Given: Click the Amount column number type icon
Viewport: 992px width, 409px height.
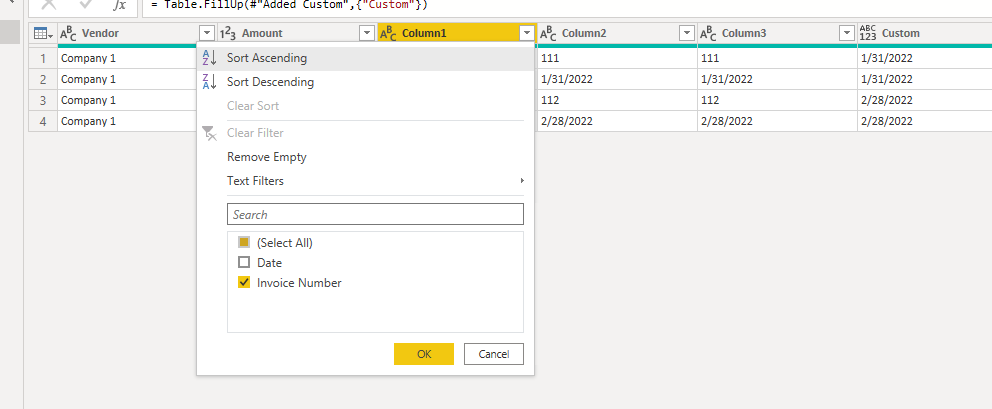Looking at the screenshot, I should (228, 34).
